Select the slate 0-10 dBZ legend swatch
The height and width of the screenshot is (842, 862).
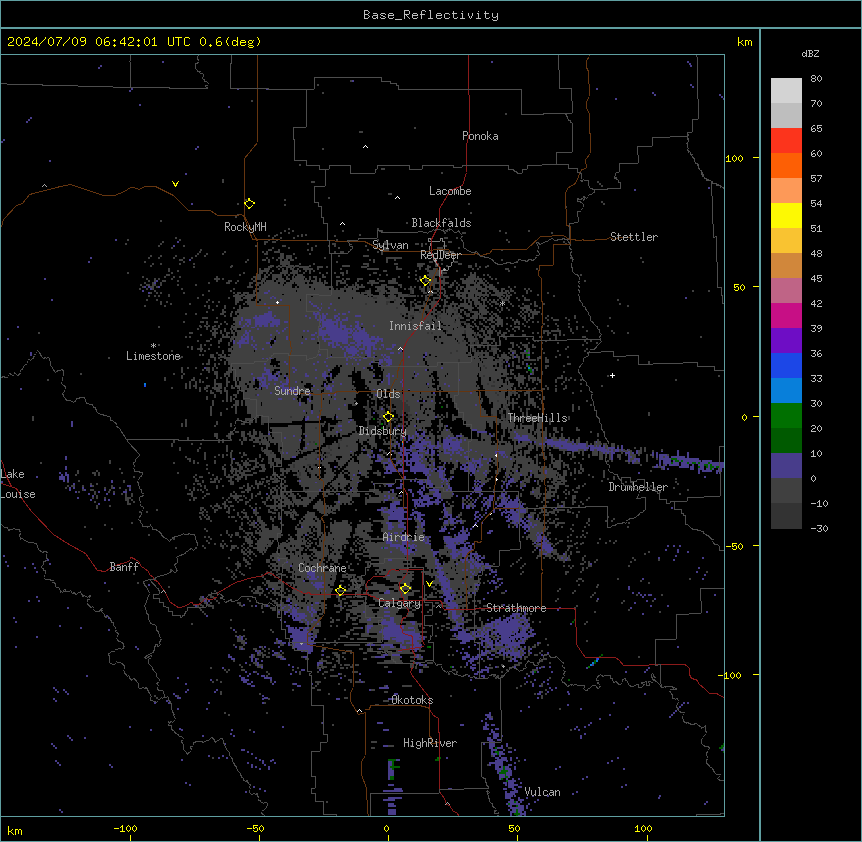pos(786,466)
